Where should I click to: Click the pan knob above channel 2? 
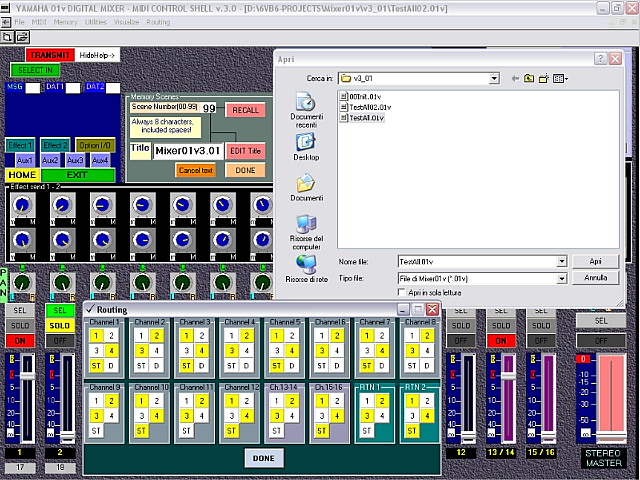click(62, 282)
